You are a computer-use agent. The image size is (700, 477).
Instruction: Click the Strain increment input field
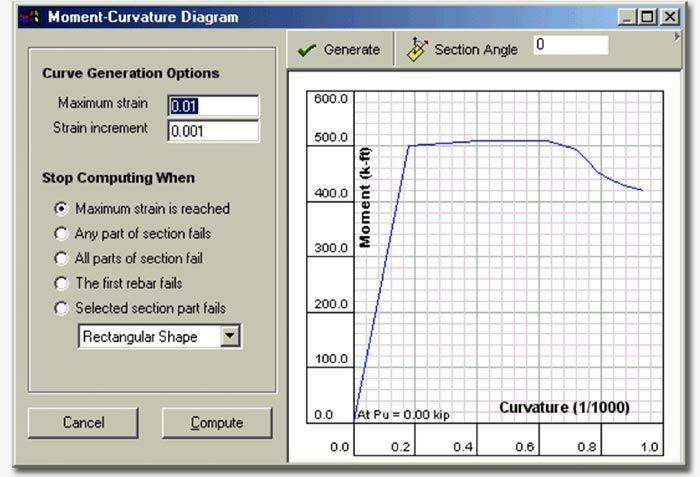click(213, 130)
